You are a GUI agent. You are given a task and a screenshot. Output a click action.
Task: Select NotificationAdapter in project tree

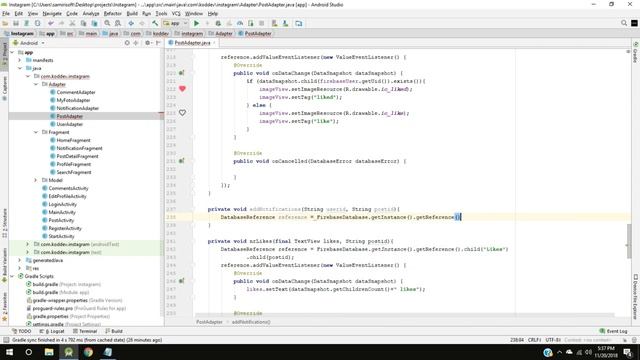[78, 108]
